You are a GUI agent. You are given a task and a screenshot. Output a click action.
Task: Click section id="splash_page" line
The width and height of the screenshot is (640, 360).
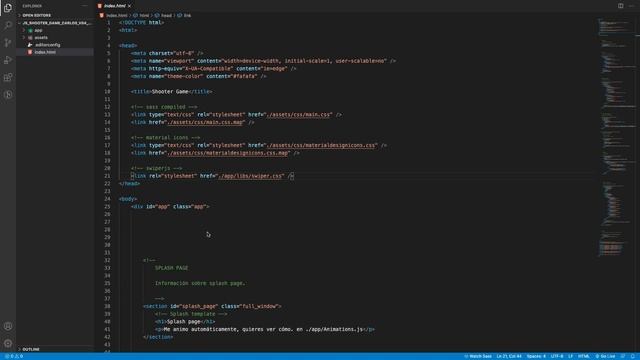[212, 307]
